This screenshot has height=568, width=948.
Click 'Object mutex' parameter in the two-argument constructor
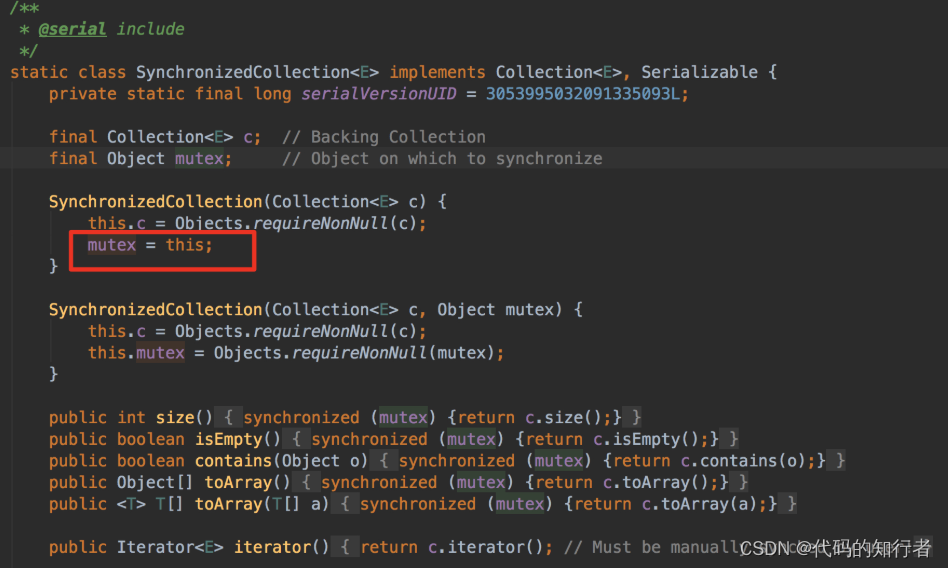click(x=495, y=310)
